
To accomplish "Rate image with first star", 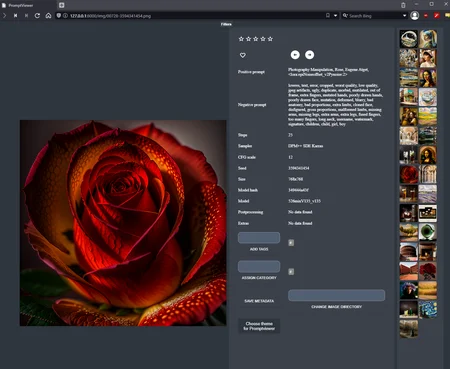I will click(x=241, y=39).
